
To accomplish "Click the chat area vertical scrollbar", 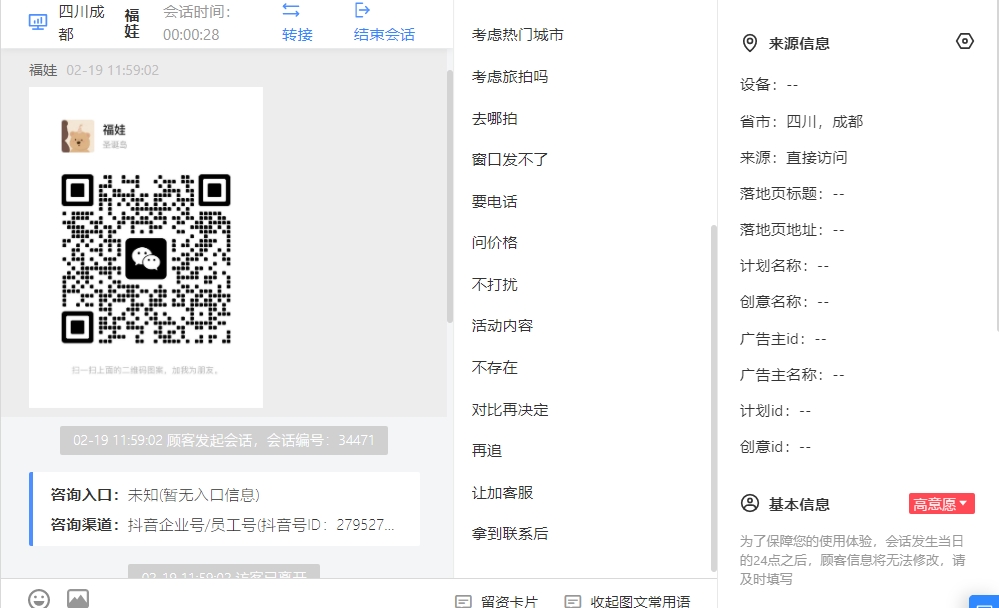I will click(450, 196).
